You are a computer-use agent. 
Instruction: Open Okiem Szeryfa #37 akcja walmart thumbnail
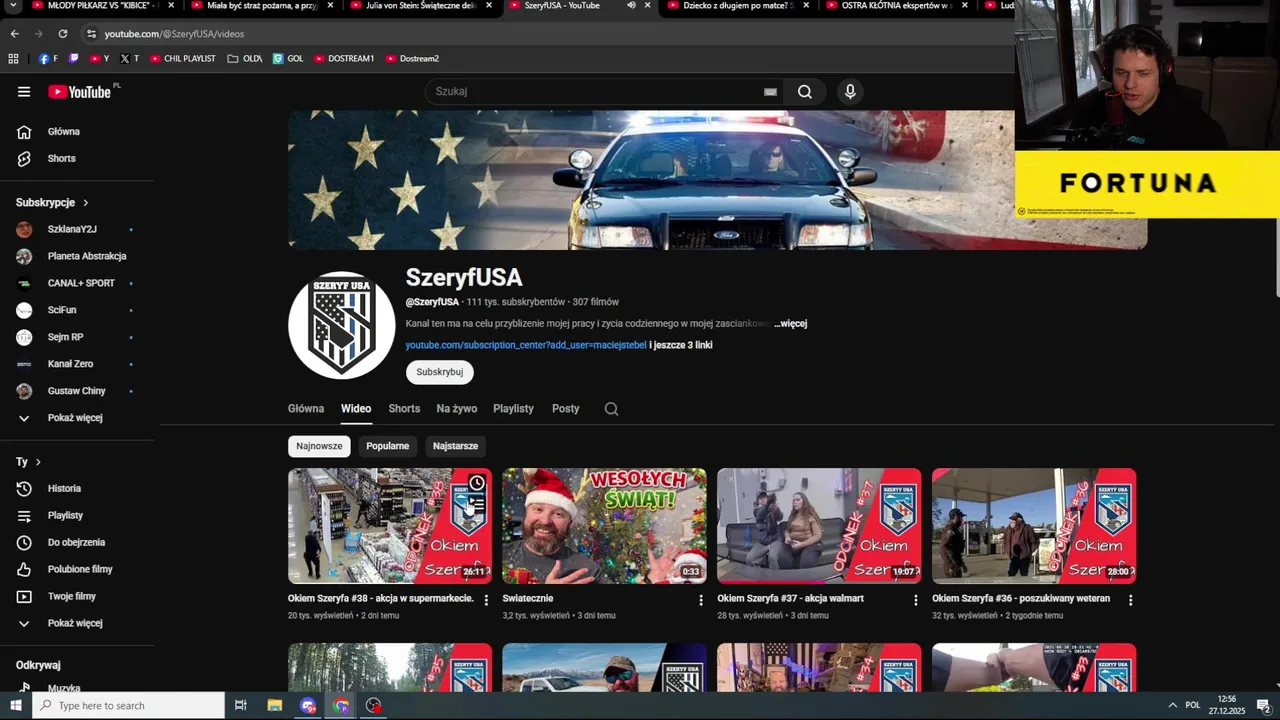[819, 526]
